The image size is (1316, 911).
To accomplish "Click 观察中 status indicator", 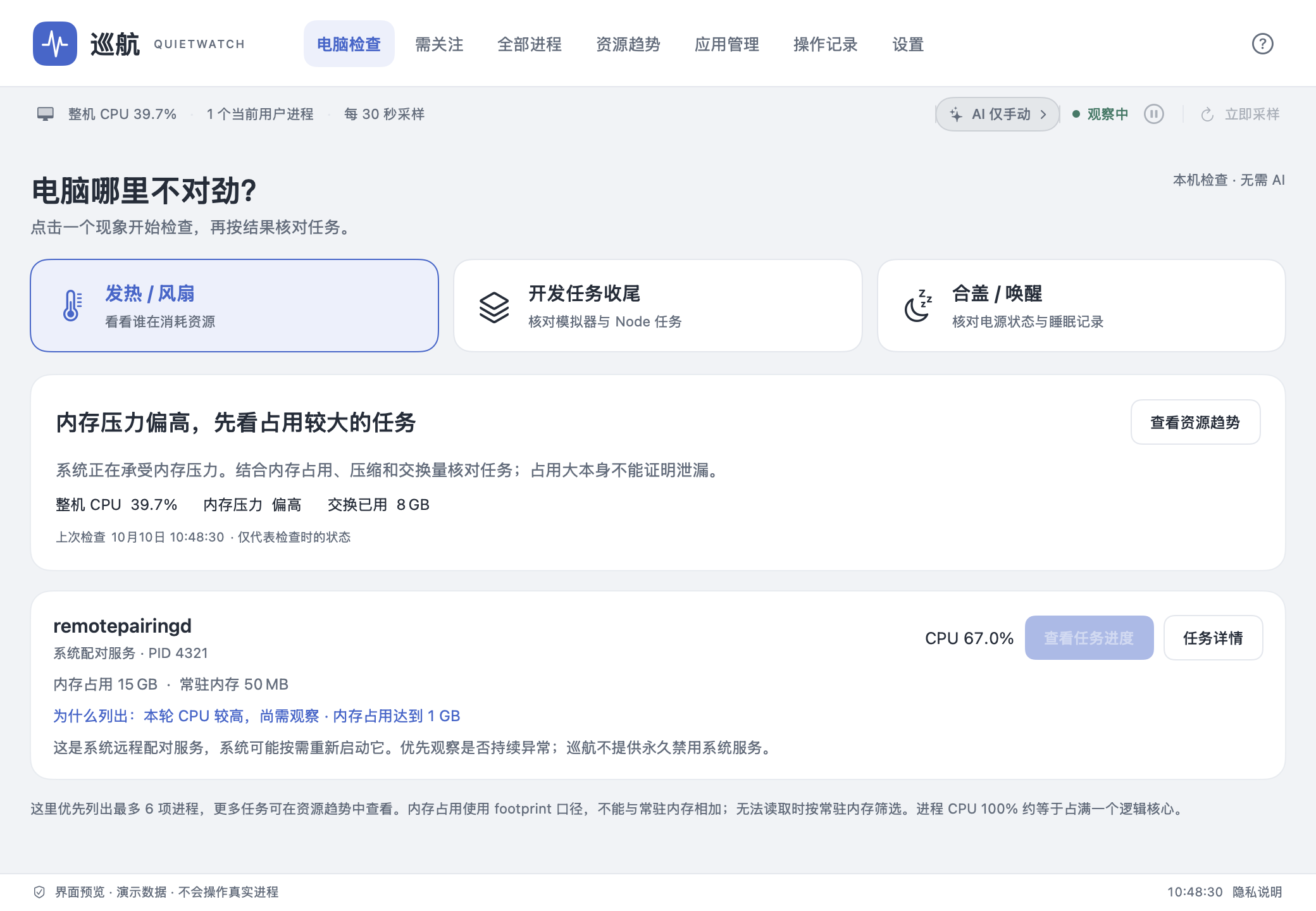I will coord(1100,114).
